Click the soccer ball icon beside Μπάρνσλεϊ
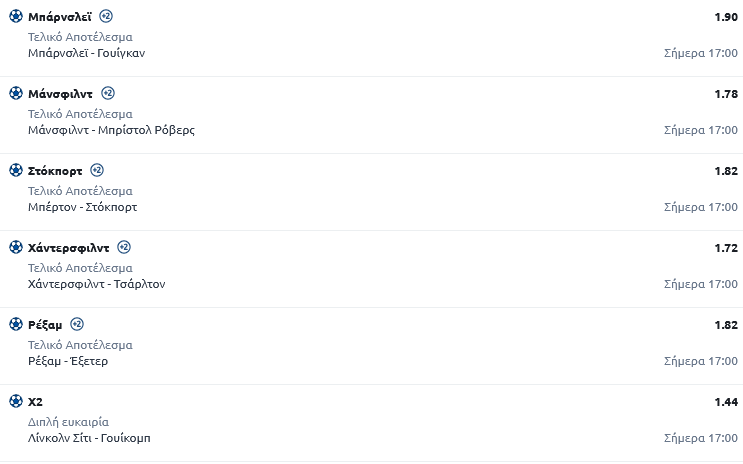Image resolution: width=743 pixels, height=464 pixels. tap(16, 16)
